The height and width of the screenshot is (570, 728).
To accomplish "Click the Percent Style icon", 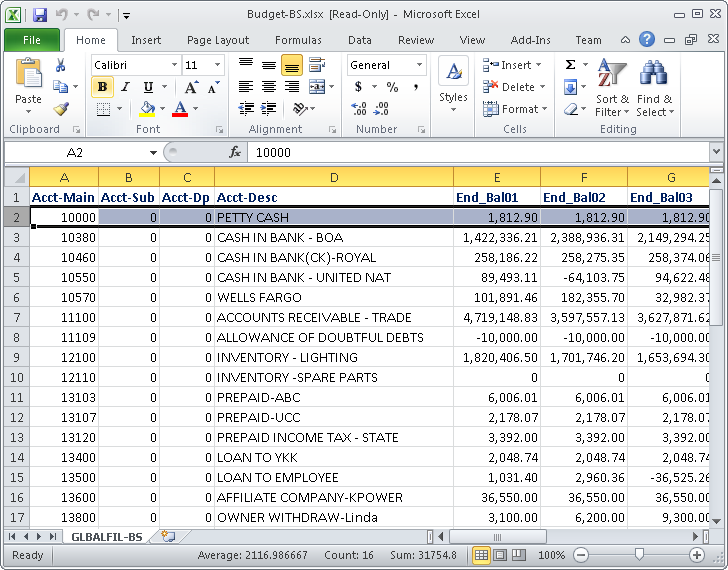I will 392,87.
